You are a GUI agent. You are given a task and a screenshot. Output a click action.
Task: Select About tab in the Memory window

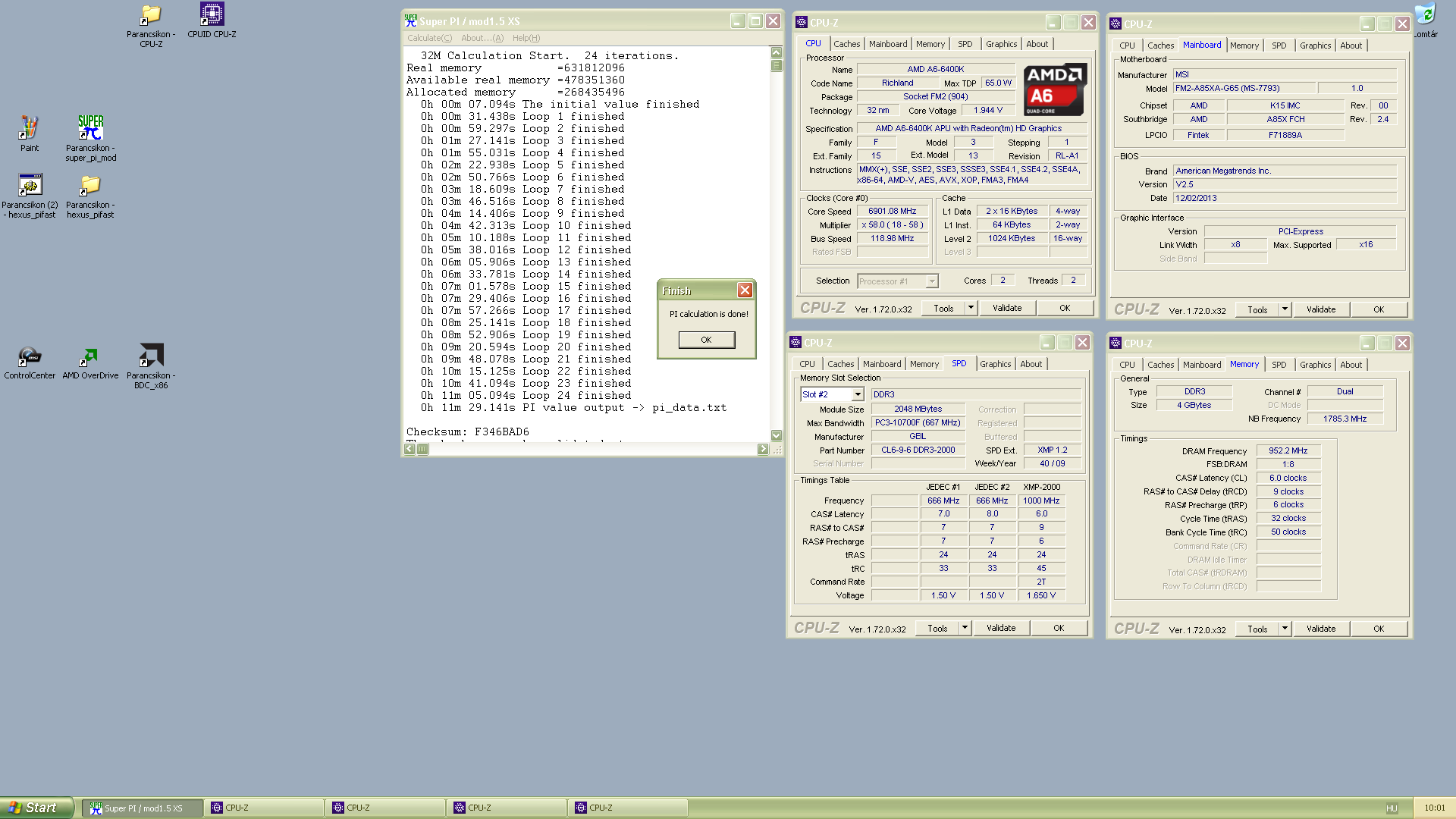pyautogui.click(x=1351, y=365)
